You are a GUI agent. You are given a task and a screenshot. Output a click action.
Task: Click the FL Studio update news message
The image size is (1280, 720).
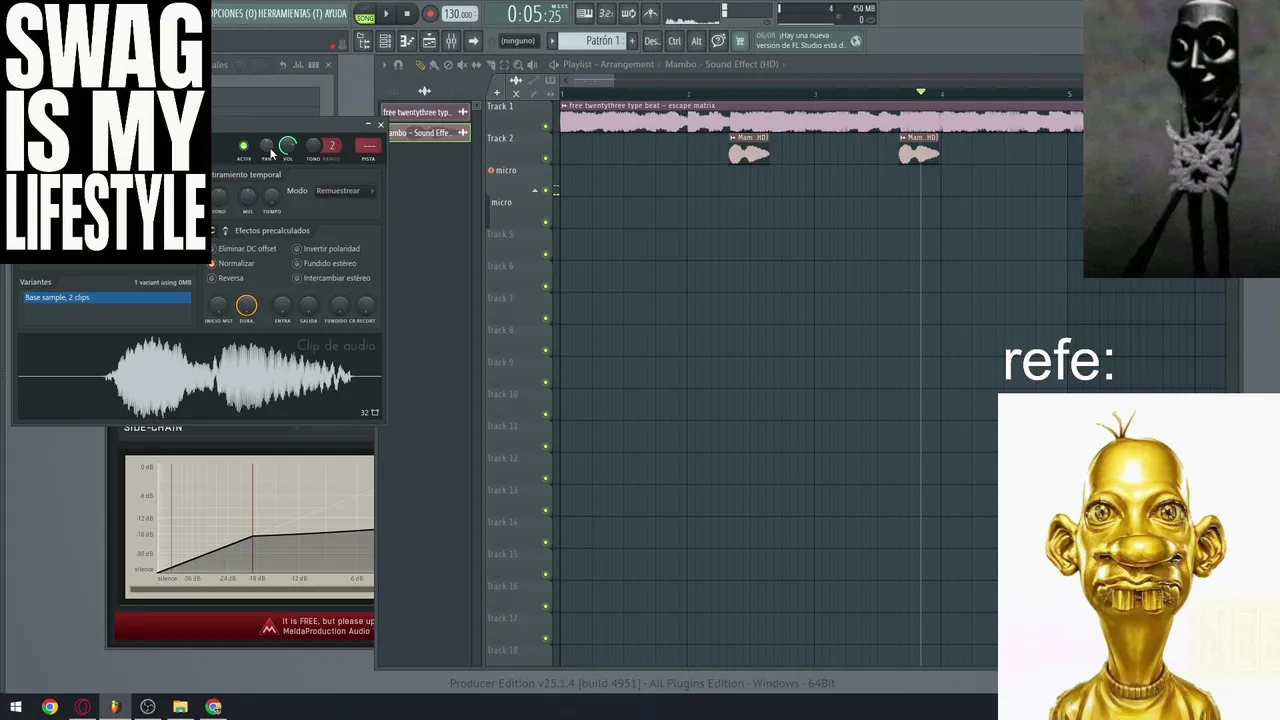pyautogui.click(x=808, y=40)
